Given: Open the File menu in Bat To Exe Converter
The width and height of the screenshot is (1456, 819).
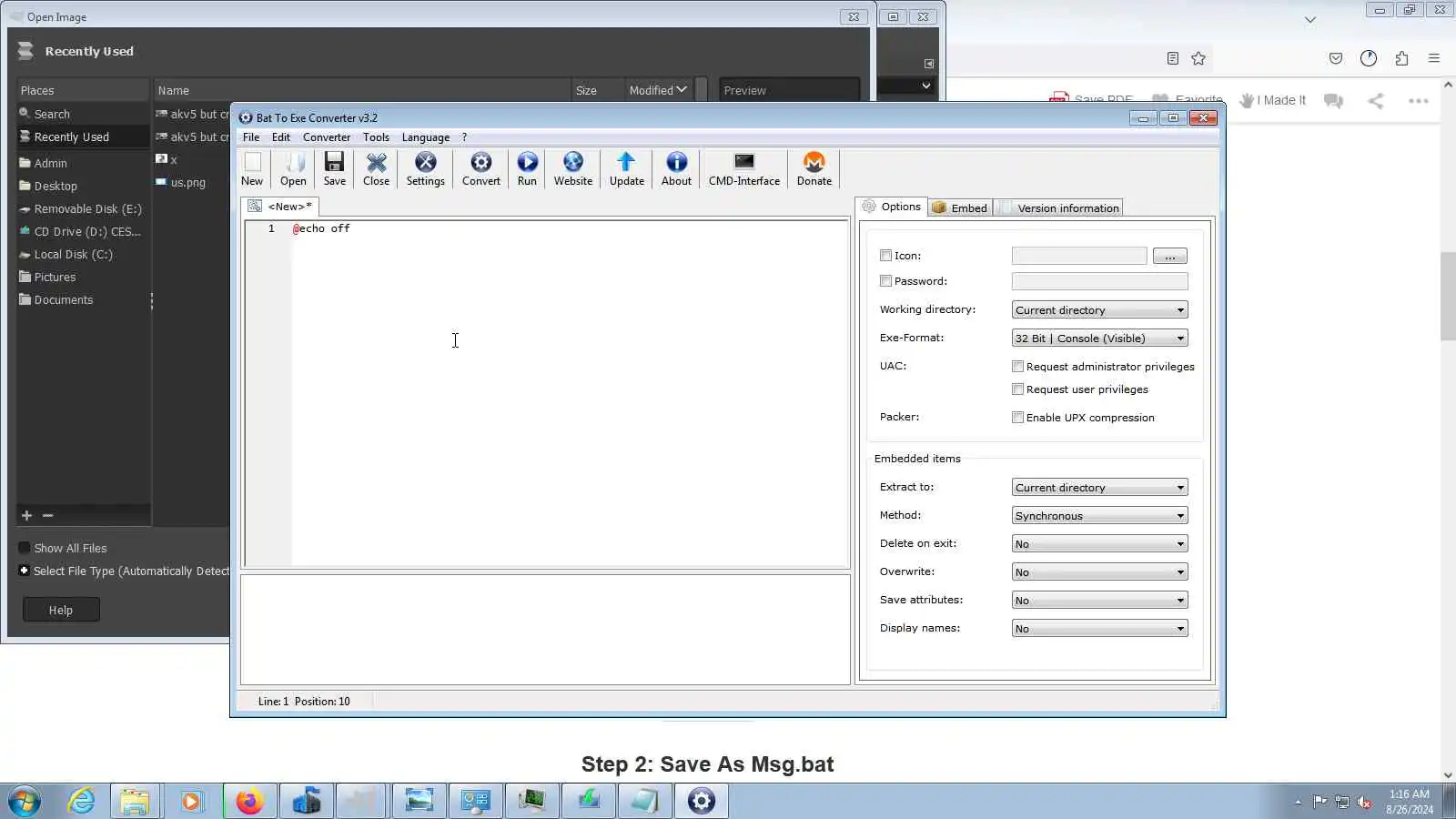Looking at the screenshot, I should (251, 137).
